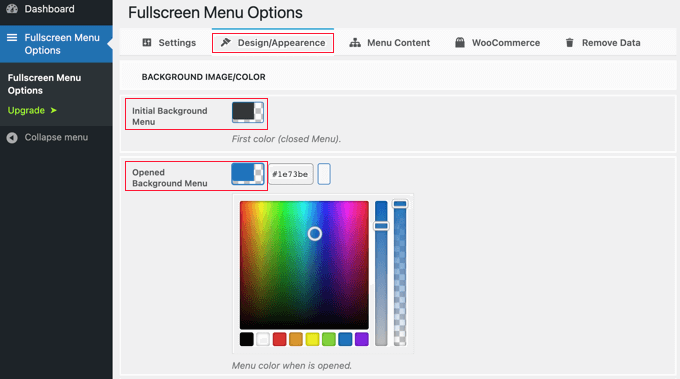Viewport: 680px width, 379px height.
Task: Click the BACKGROUND IMAGE/COLOR section heading
Action: point(203,77)
